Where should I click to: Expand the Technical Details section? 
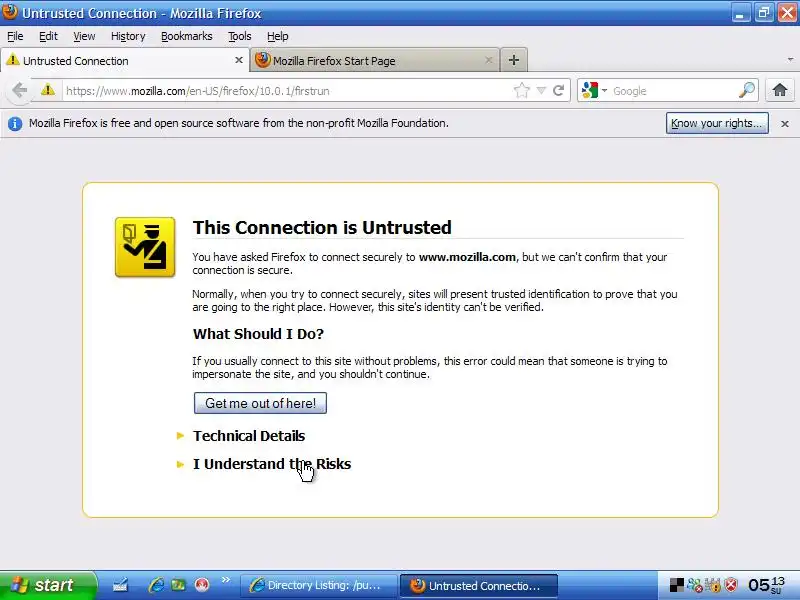tap(249, 436)
